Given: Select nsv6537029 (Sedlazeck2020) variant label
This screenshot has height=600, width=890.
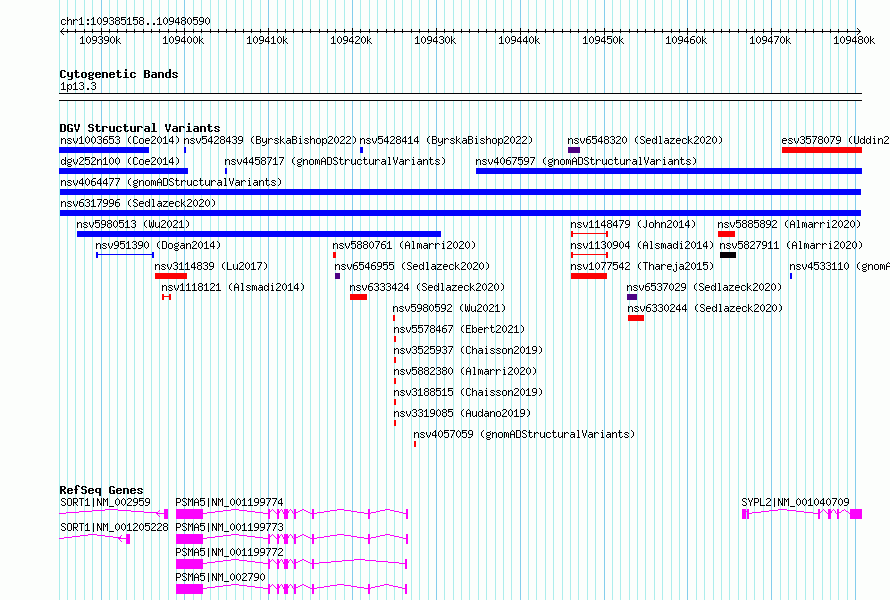Looking at the screenshot, I should pos(704,287).
